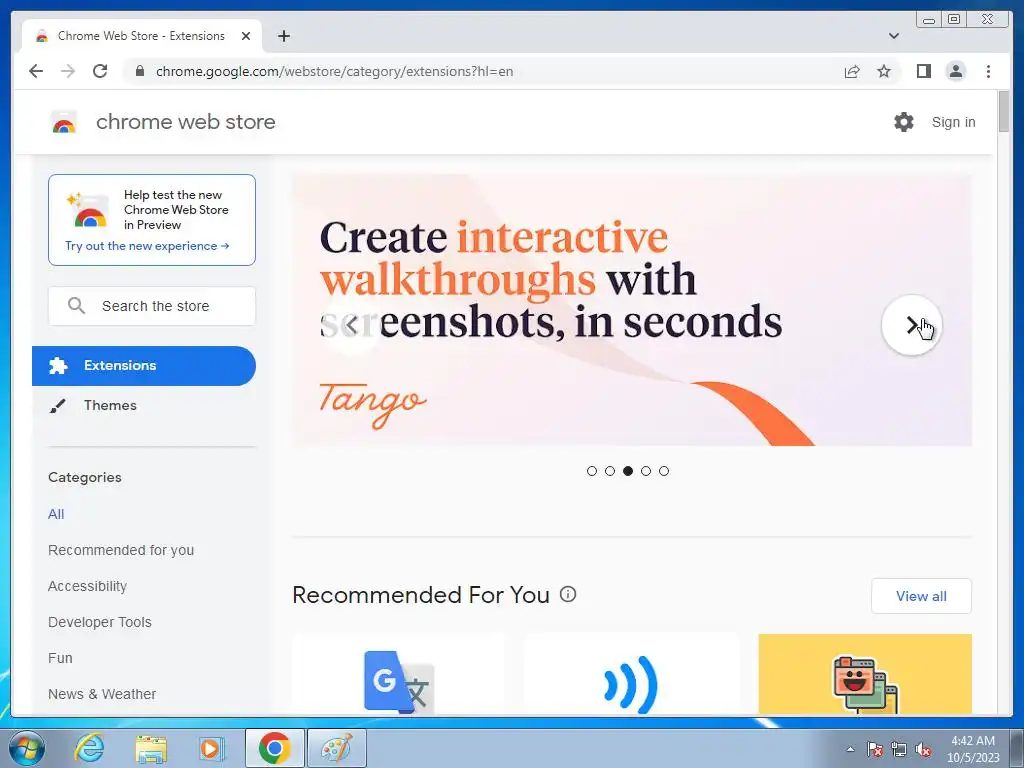Show hidden system tray icons
Viewport: 1024px width, 768px height.
coord(850,749)
